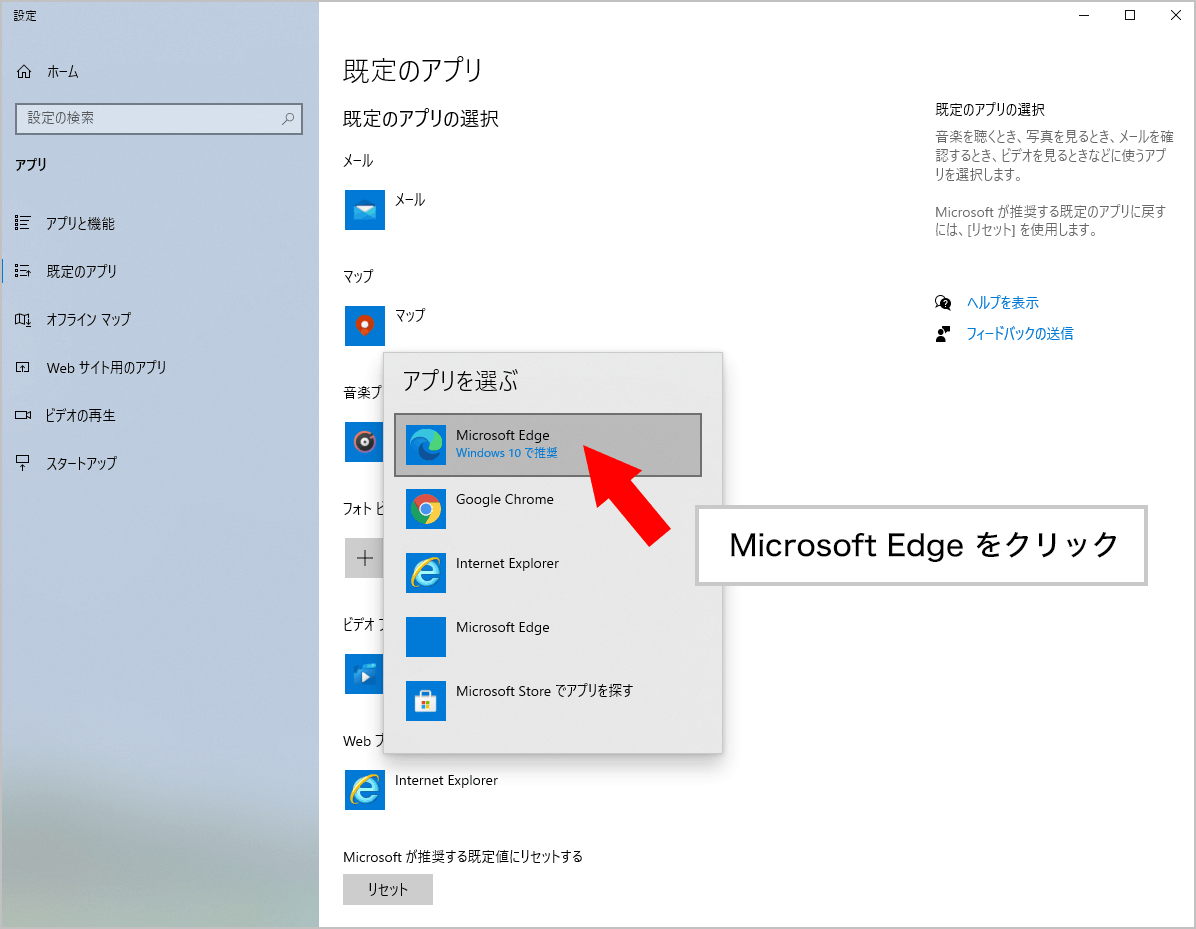
Task: Focus the 設定の検索 search field
Action: click(x=159, y=118)
